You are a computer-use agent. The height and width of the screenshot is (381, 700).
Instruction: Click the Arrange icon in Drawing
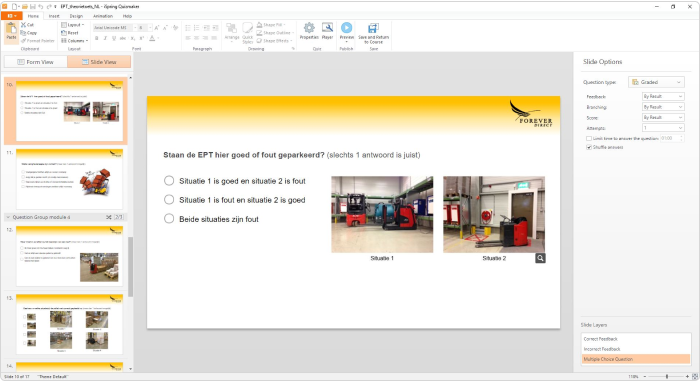click(x=231, y=29)
